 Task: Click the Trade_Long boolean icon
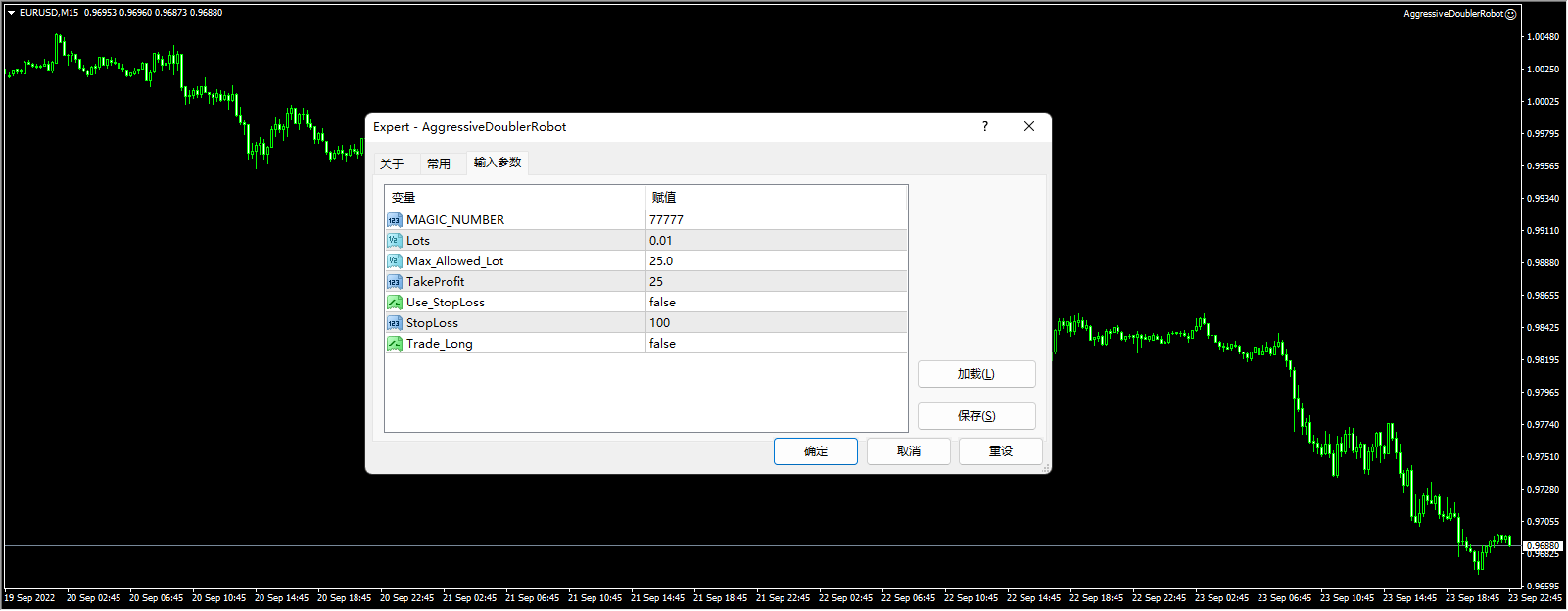(394, 344)
